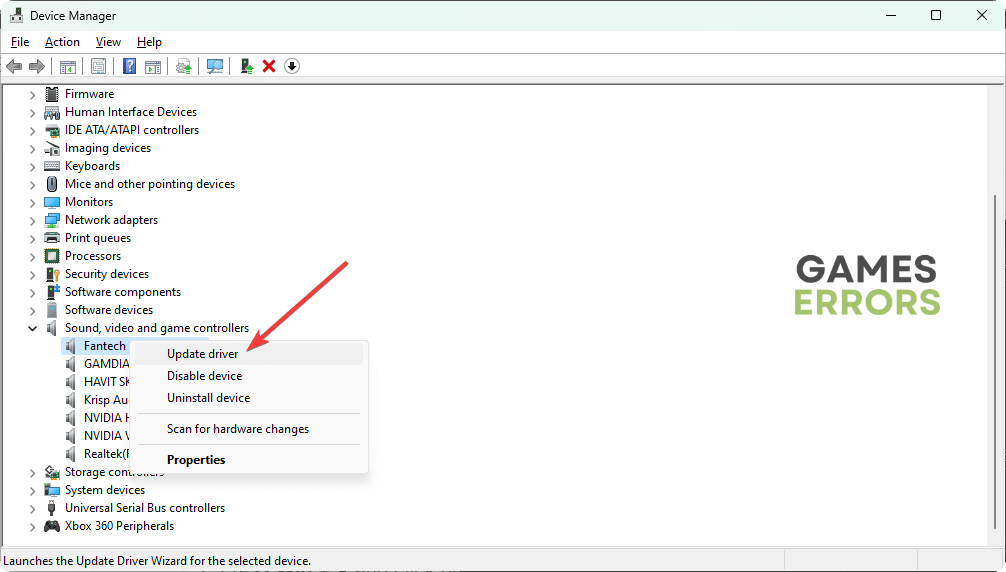
Task: Click the Back arrow toolbar icon
Action: pyautogui.click(x=14, y=66)
